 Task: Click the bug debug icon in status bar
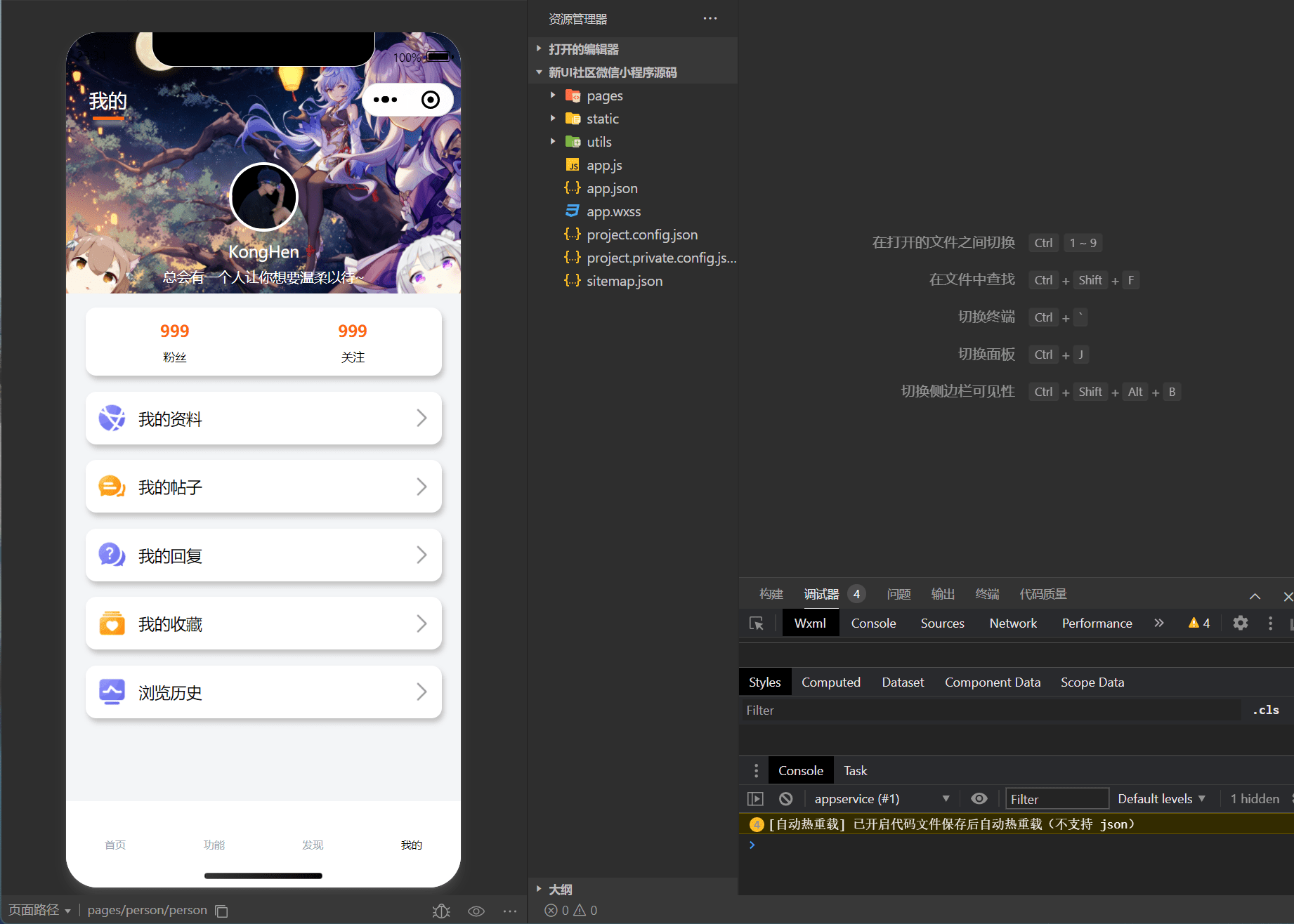441,911
